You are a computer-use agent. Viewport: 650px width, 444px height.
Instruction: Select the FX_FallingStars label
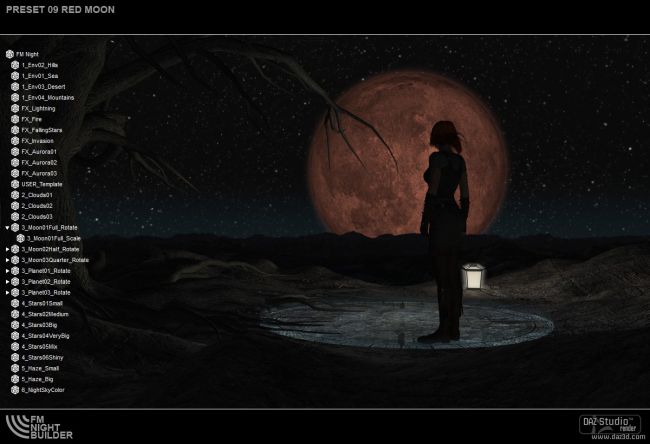point(42,130)
